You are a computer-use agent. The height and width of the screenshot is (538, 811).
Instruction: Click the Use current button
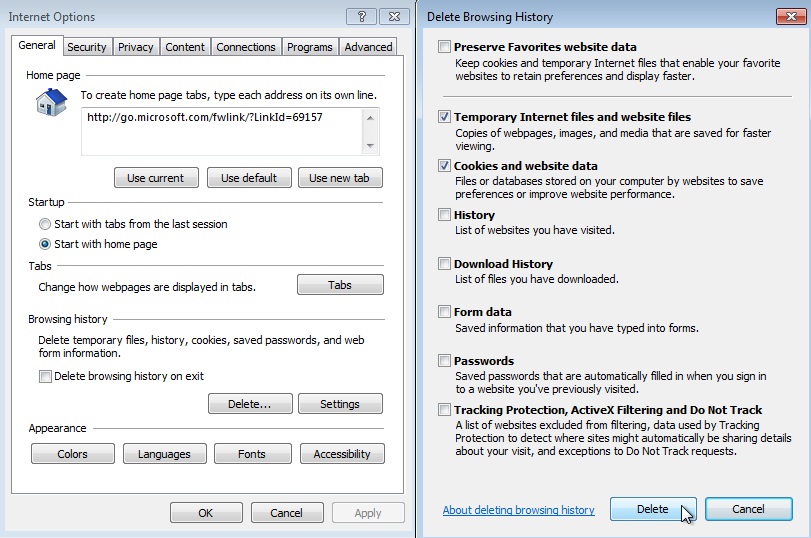[x=155, y=178]
